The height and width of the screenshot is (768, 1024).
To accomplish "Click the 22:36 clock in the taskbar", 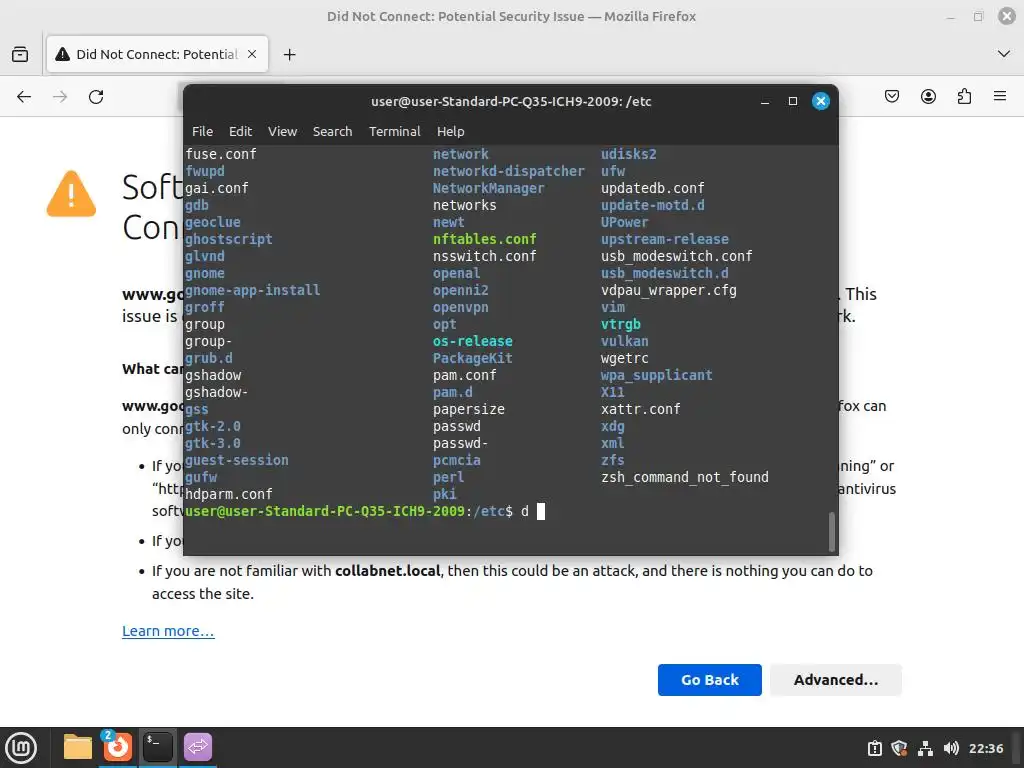I will 985,748.
